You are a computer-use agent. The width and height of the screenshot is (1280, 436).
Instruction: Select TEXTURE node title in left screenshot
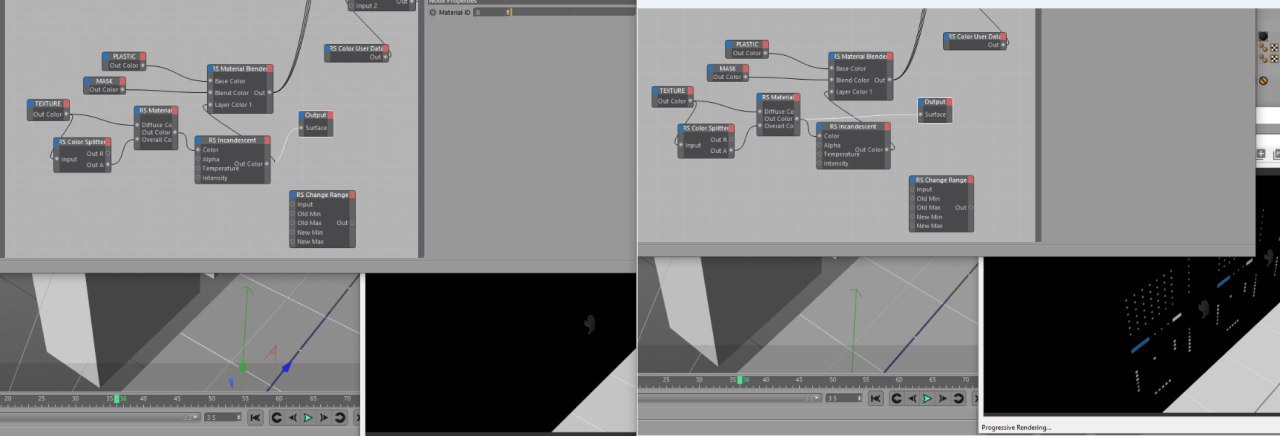click(48, 103)
